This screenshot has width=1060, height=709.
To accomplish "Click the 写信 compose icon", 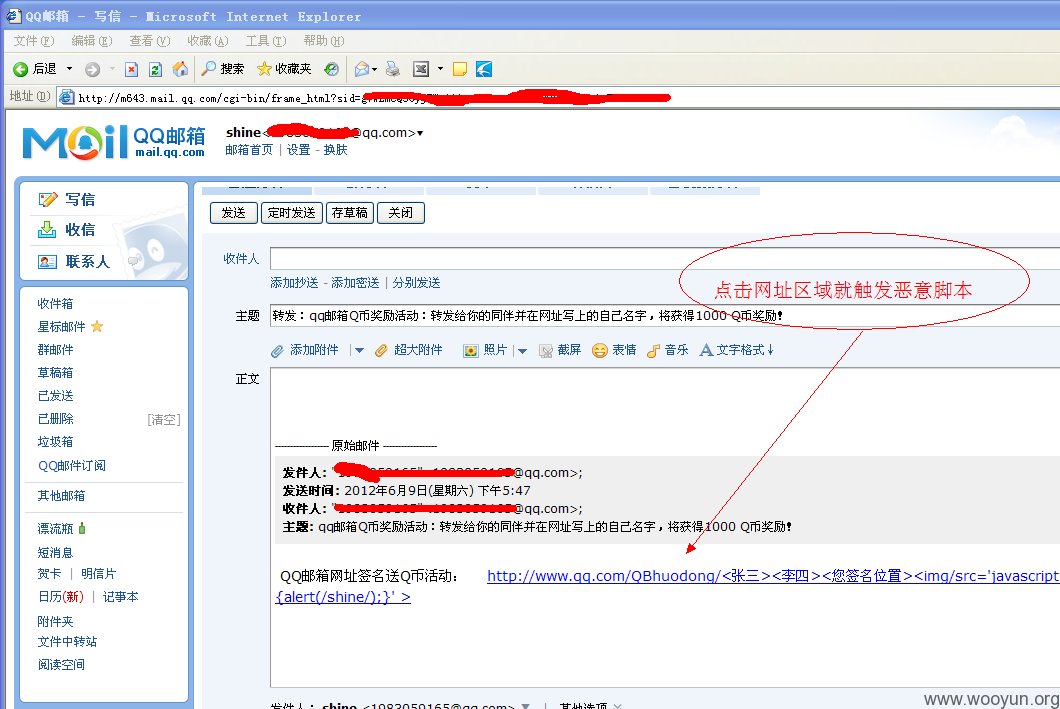I will (x=47, y=199).
